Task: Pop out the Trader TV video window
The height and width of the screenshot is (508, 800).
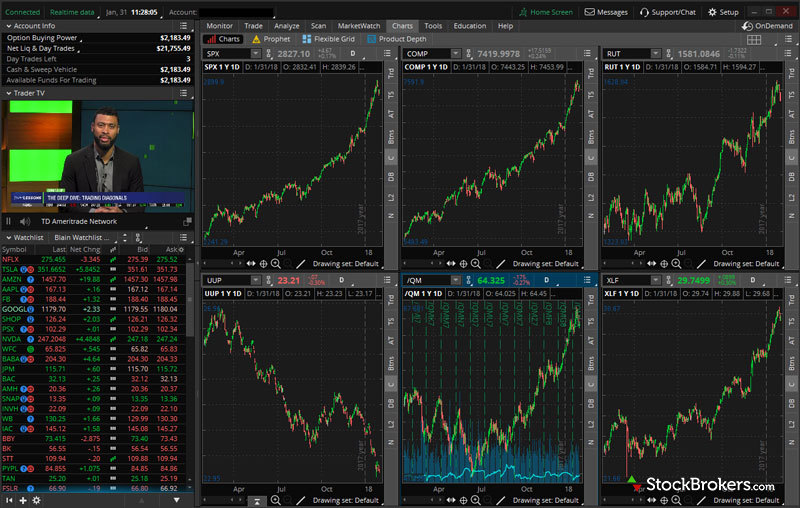Action: click(x=187, y=221)
